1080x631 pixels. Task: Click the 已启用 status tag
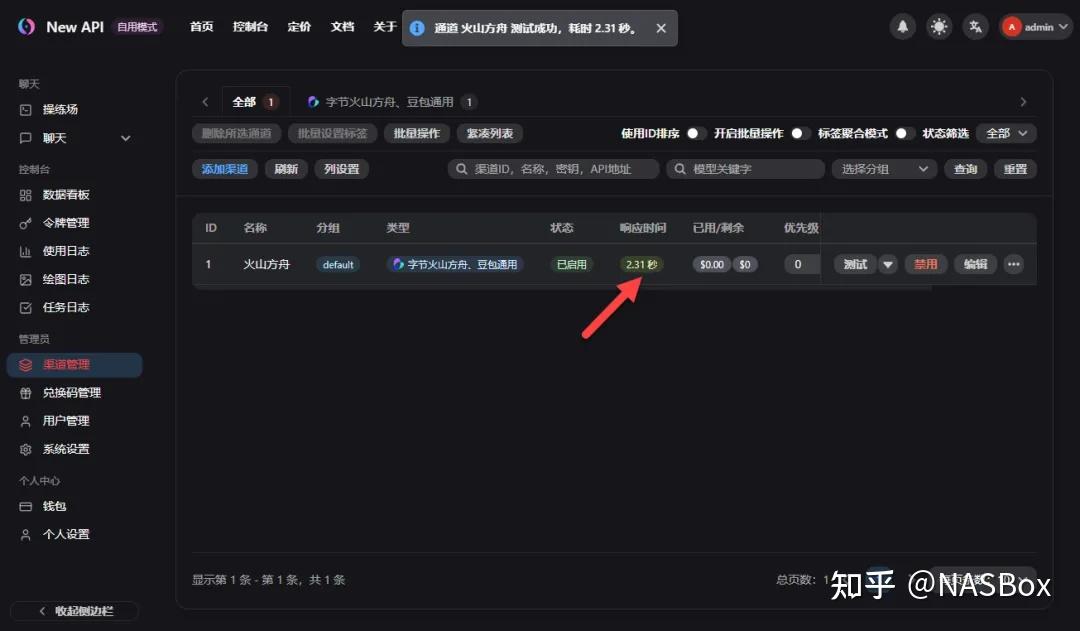(x=572, y=265)
